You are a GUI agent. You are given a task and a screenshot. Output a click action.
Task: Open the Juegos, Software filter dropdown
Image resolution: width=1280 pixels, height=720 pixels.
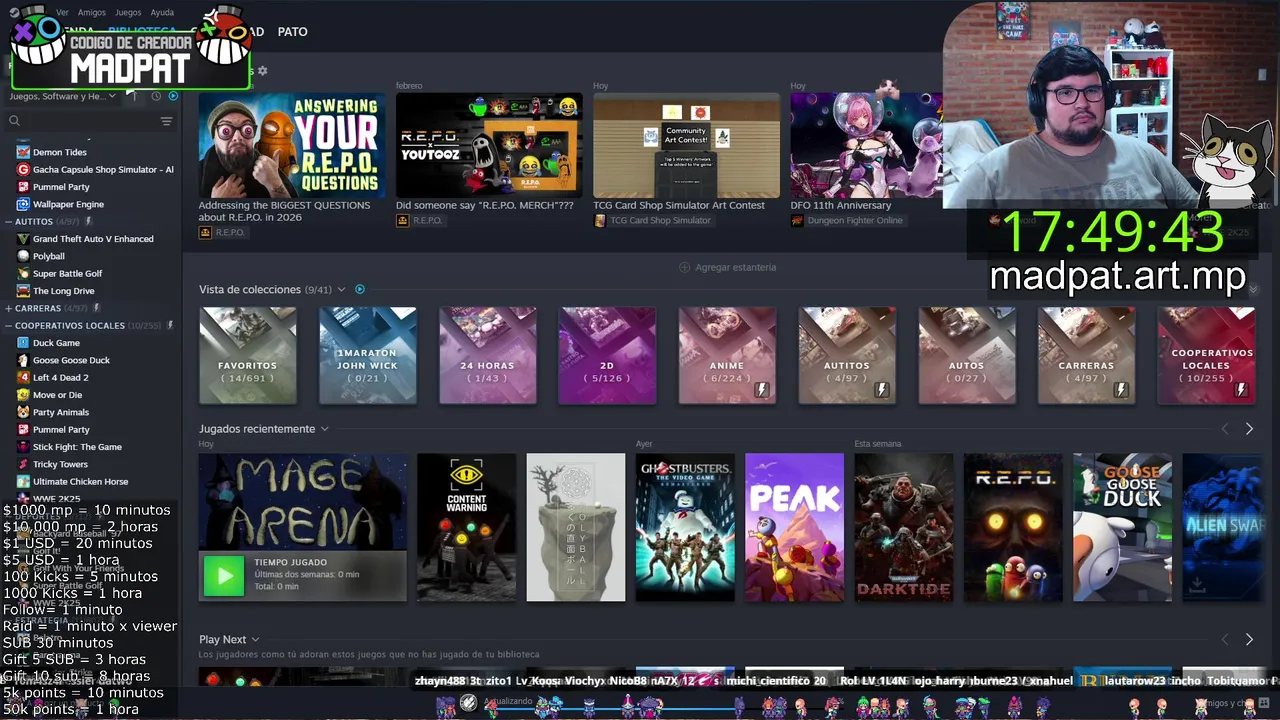[63, 96]
